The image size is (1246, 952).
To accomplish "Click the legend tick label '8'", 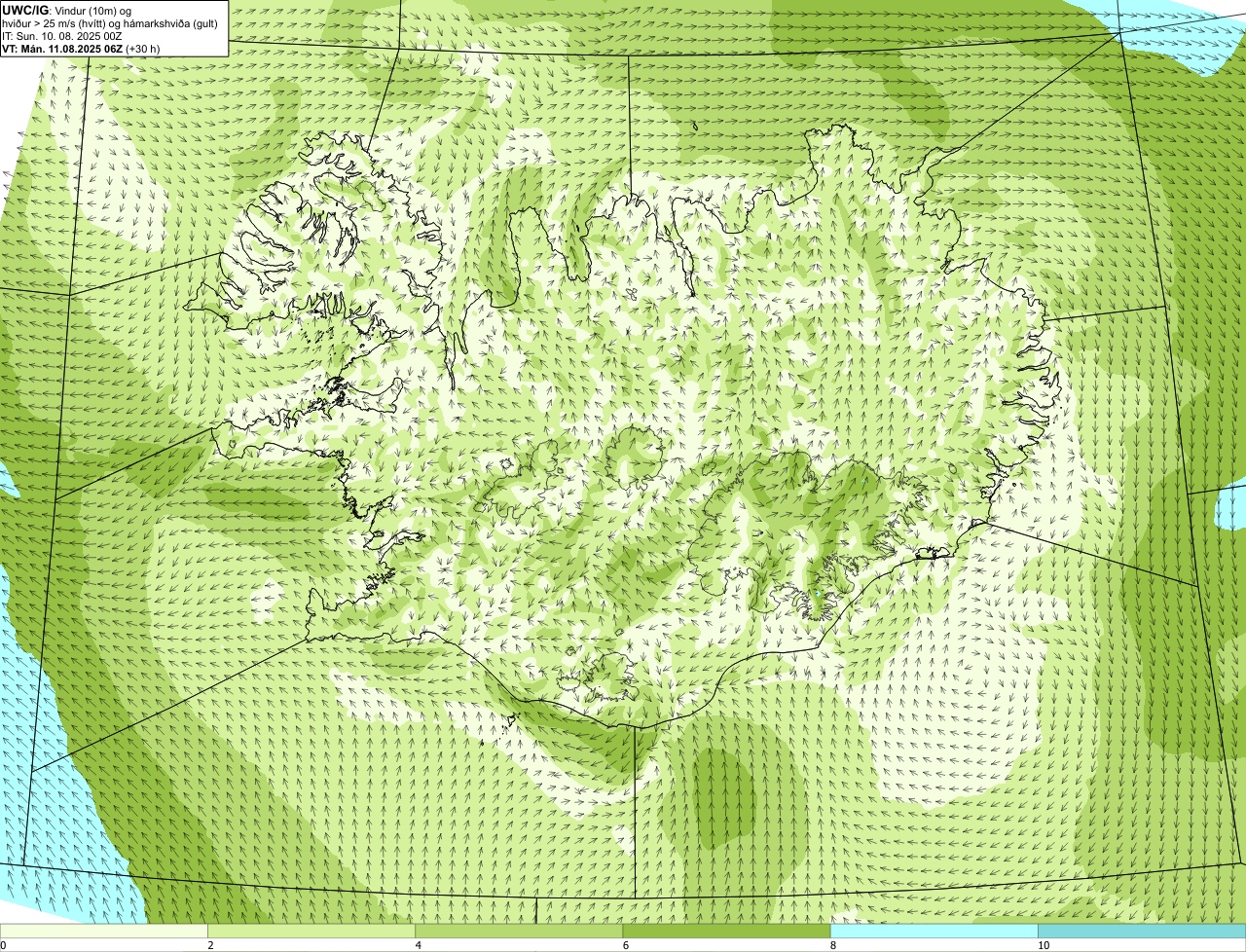I will click(x=833, y=945).
